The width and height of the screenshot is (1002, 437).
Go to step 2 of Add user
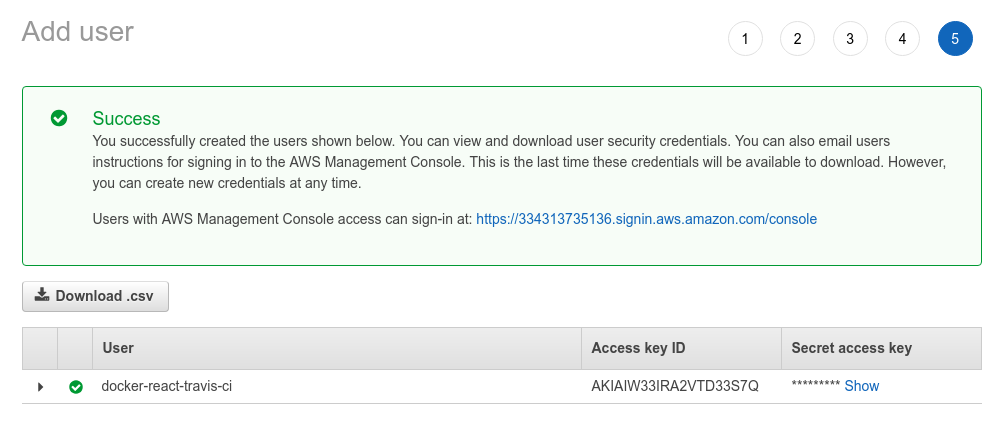(x=798, y=39)
